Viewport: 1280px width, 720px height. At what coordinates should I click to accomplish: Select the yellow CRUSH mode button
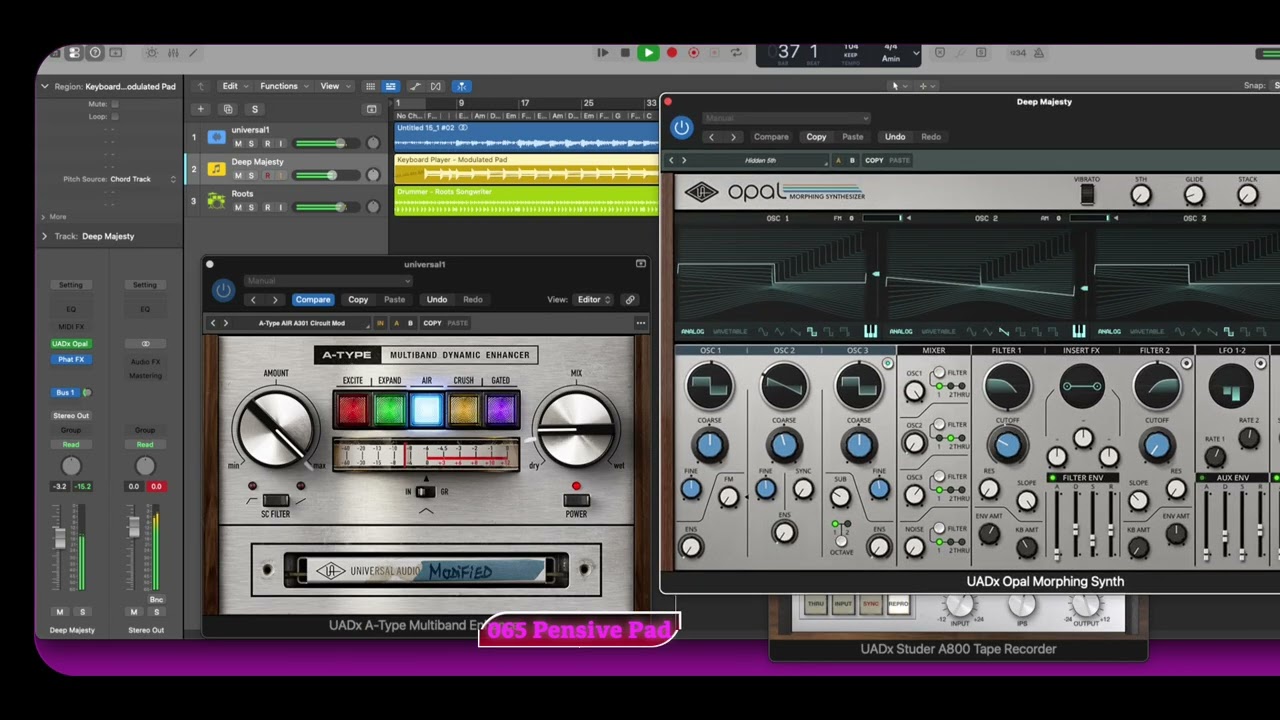tap(463, 409)
